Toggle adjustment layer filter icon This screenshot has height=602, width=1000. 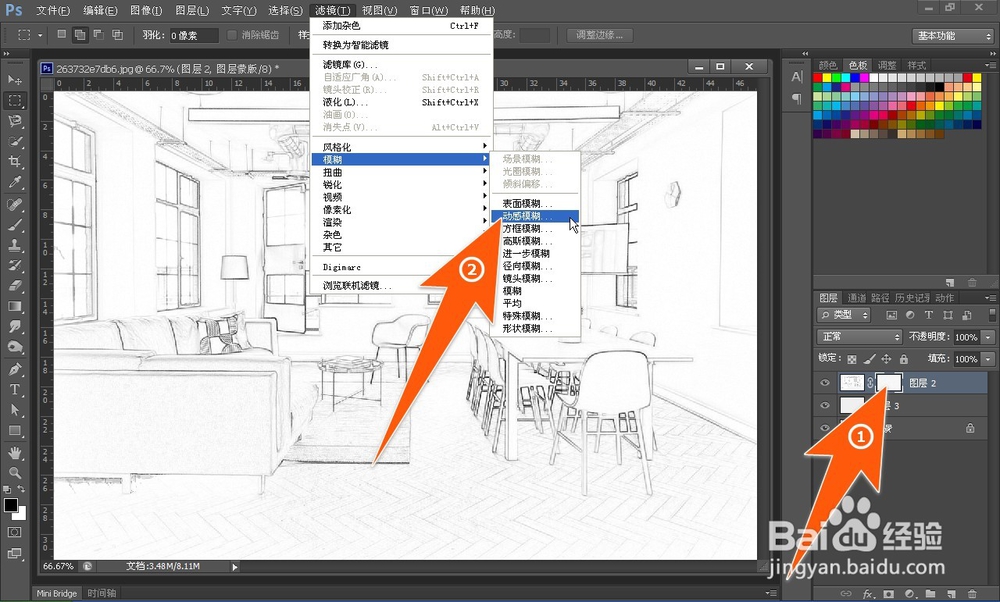click(910, 315)
